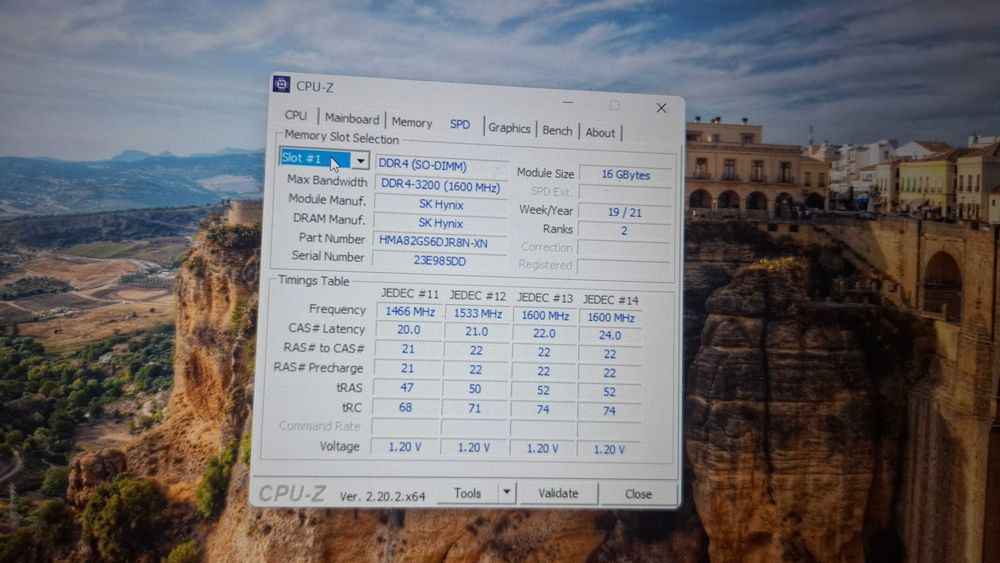The width and height of the screenshot is (1000, 563).
Task: Switch to the Mainboard tab
Action: point(351,119)
